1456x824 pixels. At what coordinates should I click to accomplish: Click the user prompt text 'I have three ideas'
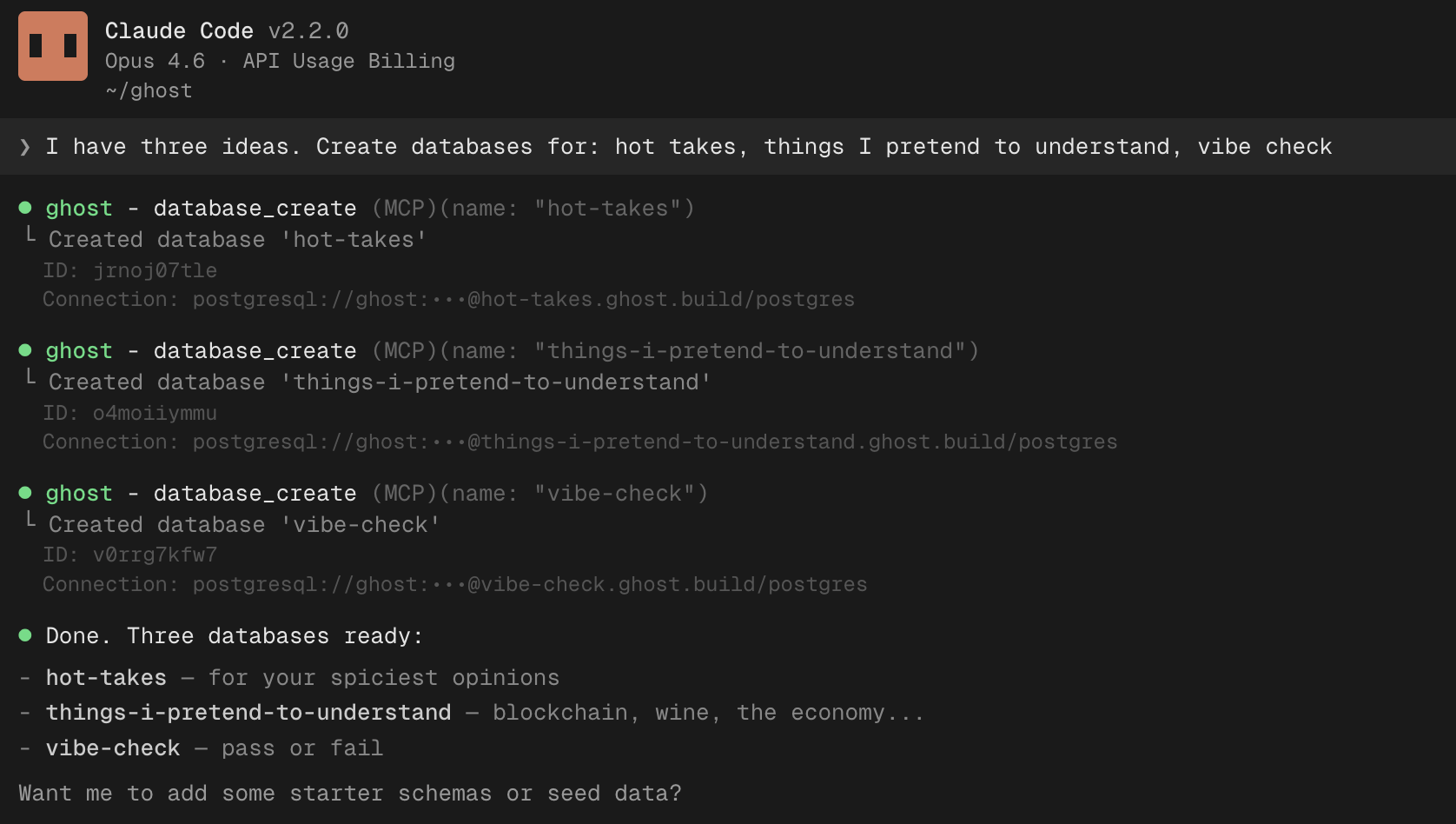click(172, 147)
